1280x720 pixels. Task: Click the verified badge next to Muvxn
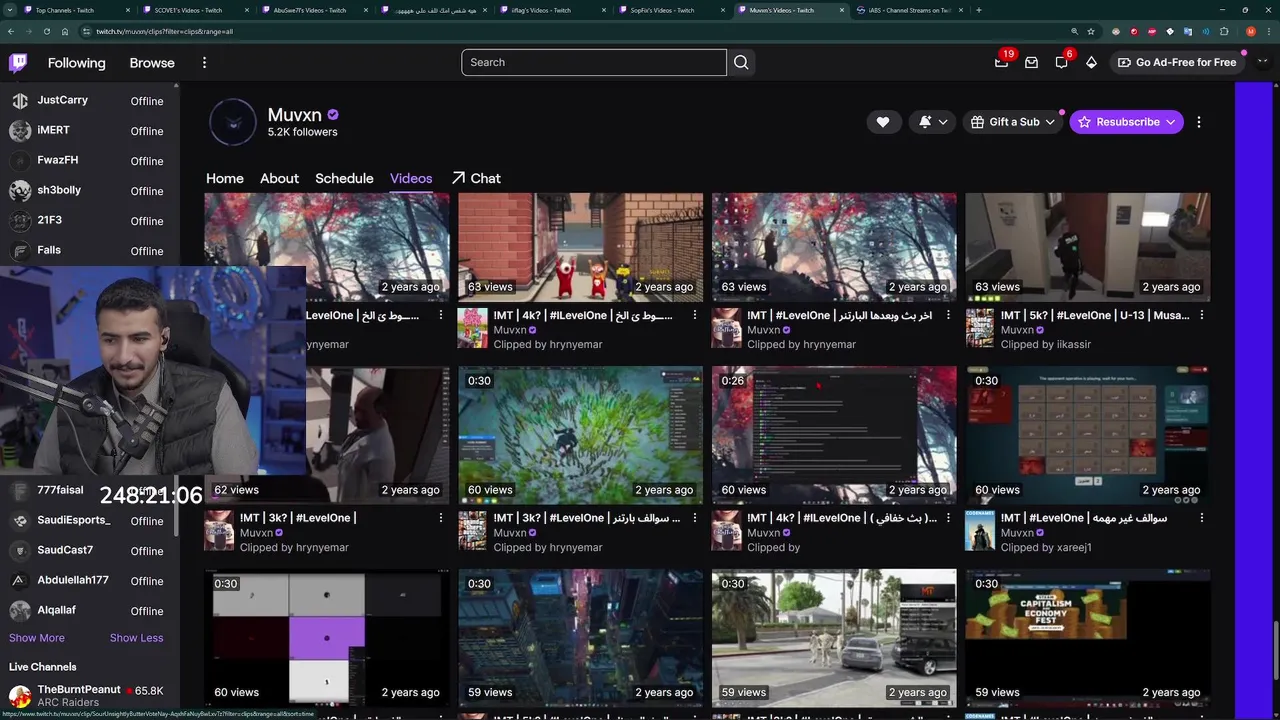[333, 115]
